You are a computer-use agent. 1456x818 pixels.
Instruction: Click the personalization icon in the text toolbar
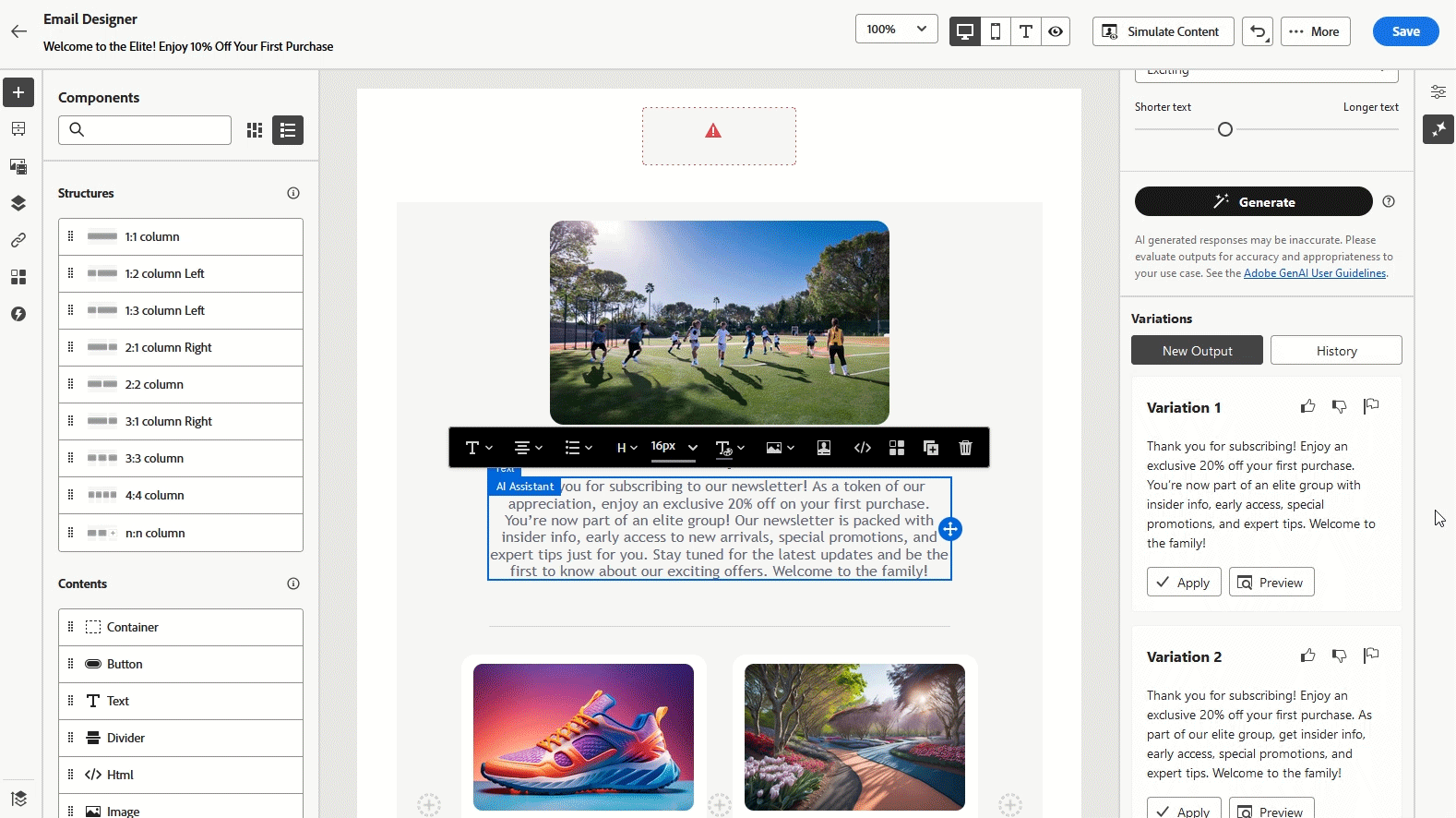(824, 448)
